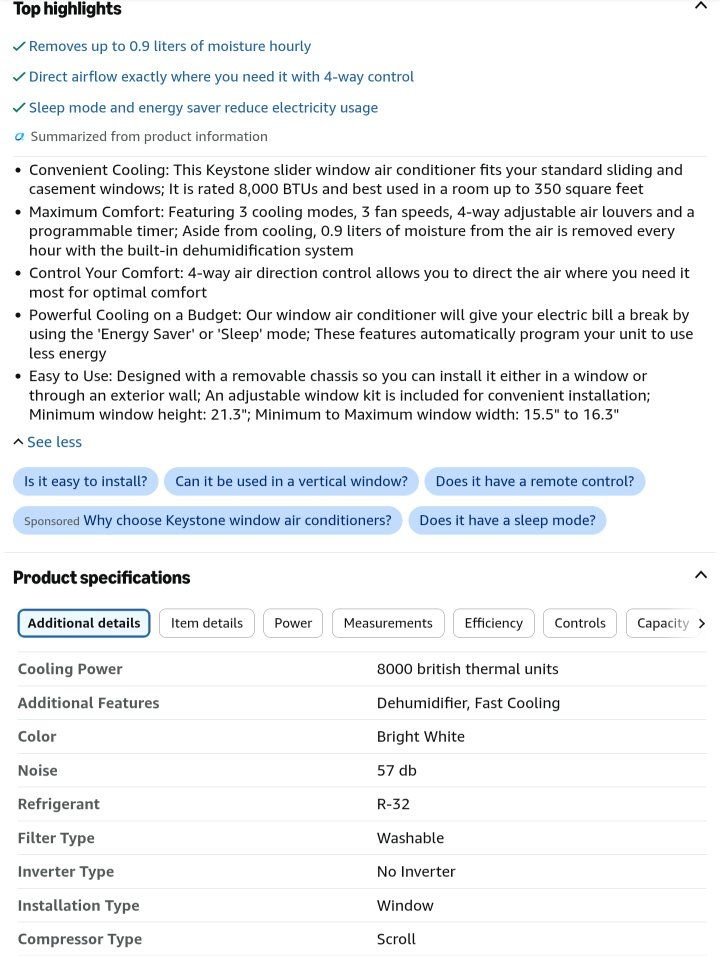Screen dimensions: 720x956
Task: Click the right arrow to show more specification tabs
Action: point(702,623)
